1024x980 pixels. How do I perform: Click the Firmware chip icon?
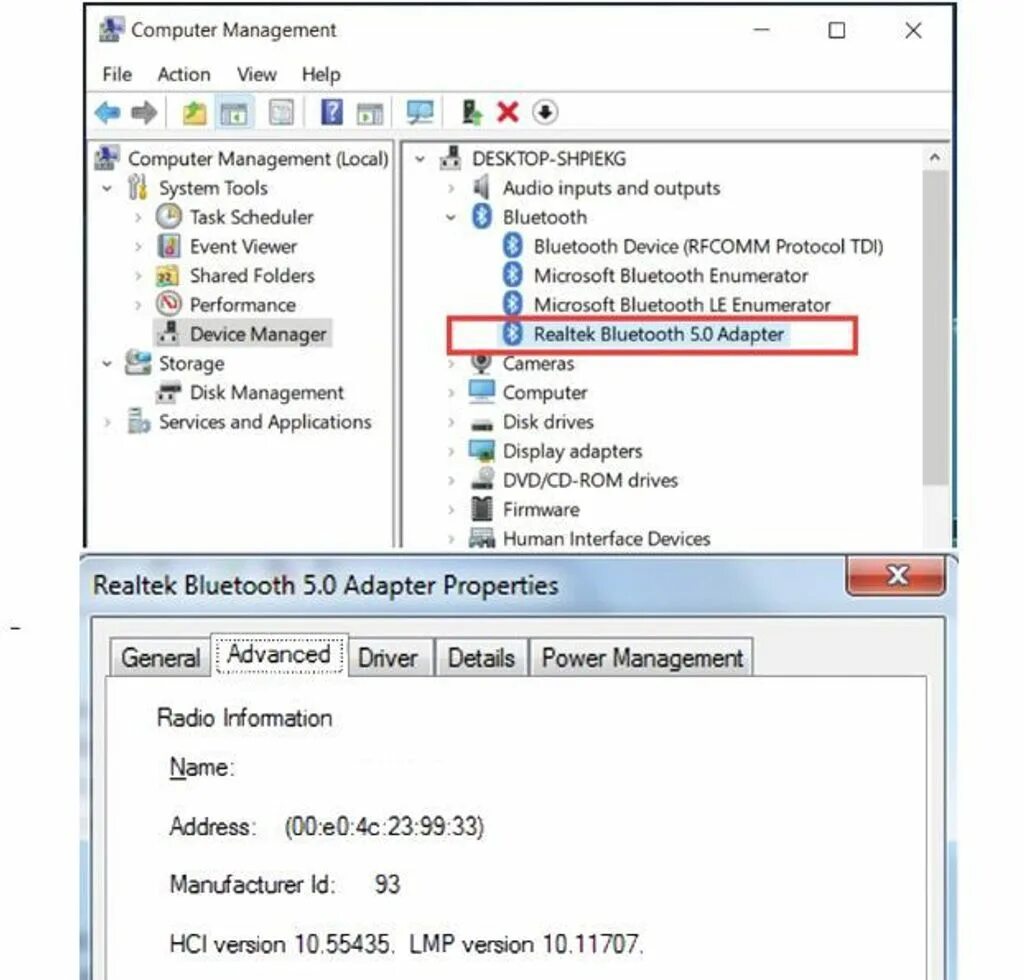pos(482,509)
